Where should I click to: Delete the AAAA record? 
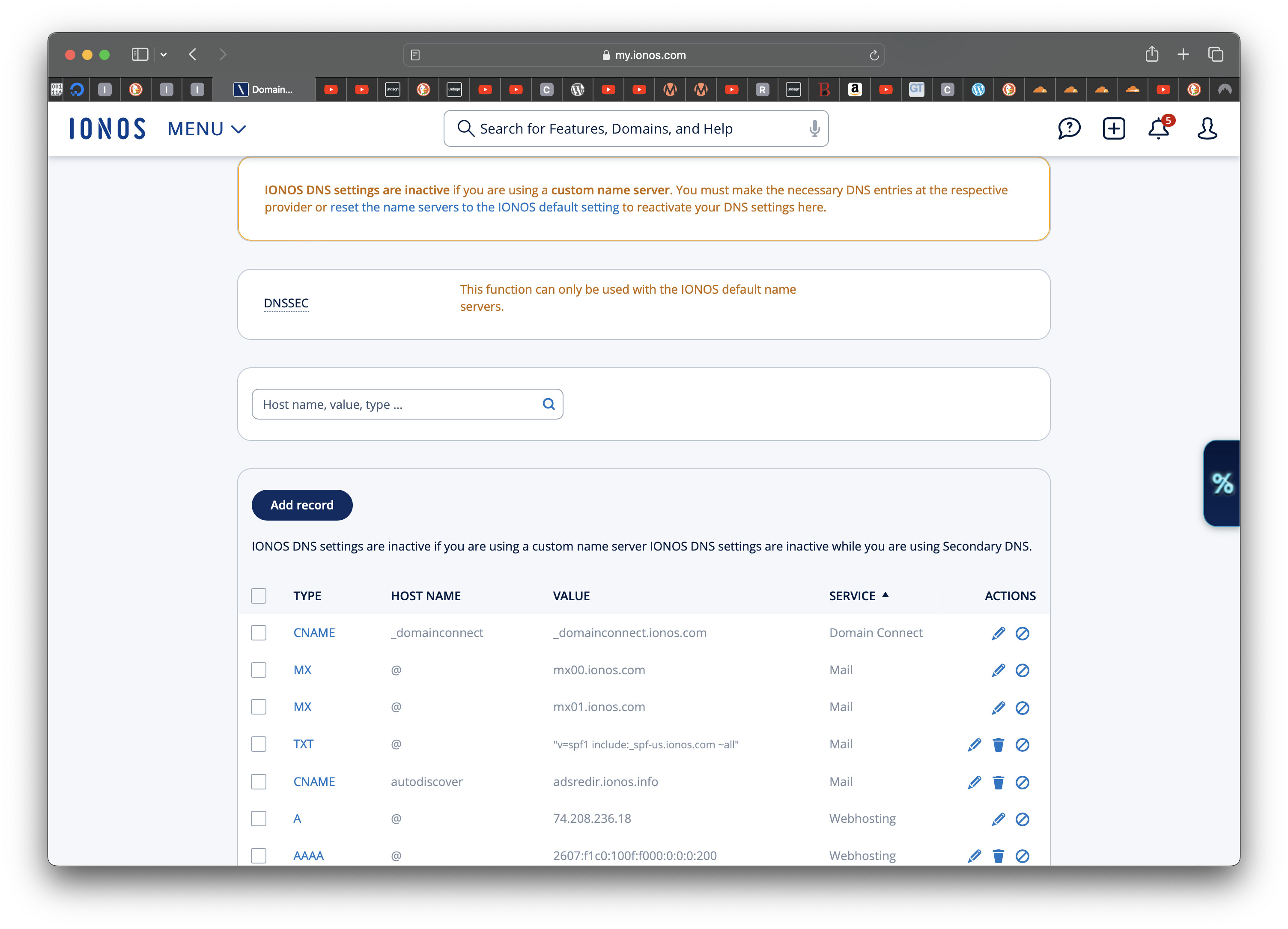coord(998,856)
